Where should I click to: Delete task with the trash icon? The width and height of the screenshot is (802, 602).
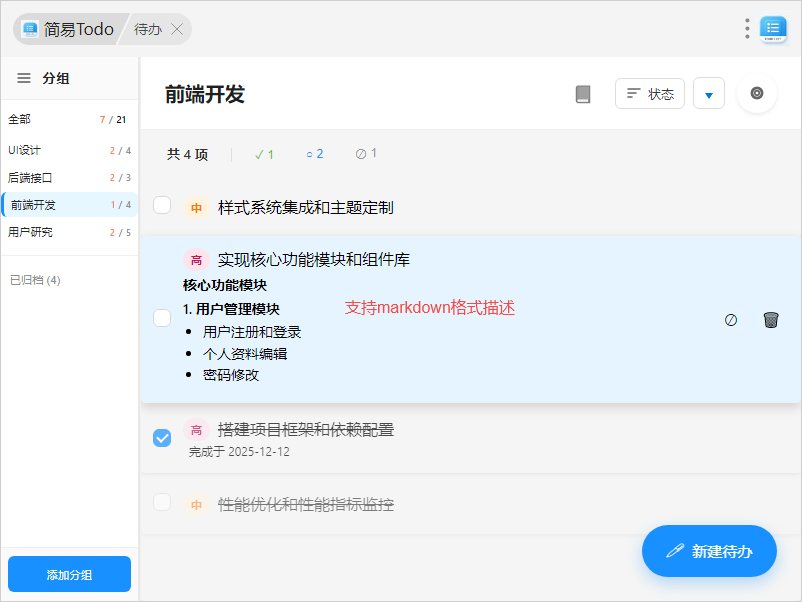pos(770,320)
